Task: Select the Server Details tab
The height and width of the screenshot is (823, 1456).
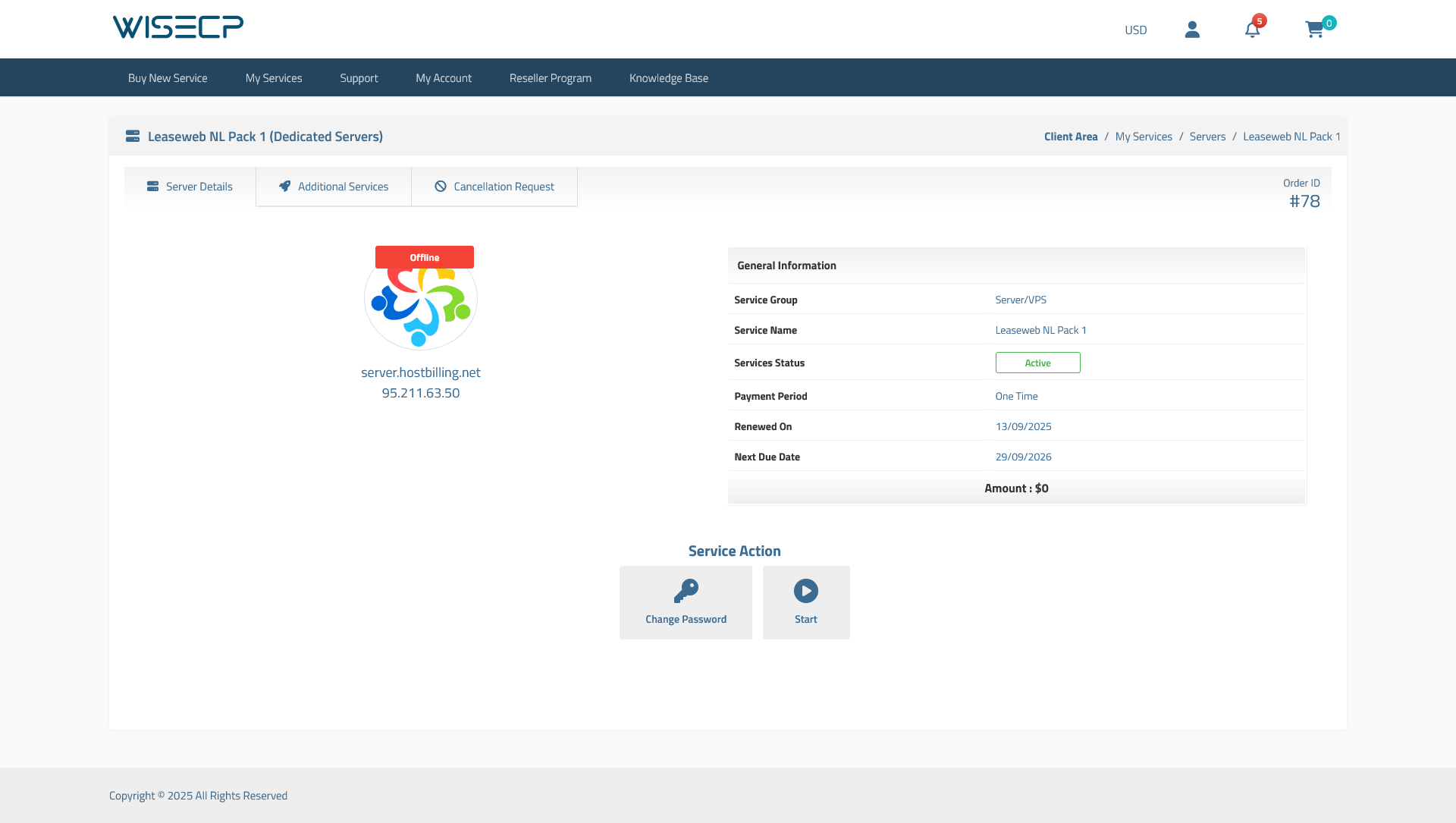Action: click(190, 187)
